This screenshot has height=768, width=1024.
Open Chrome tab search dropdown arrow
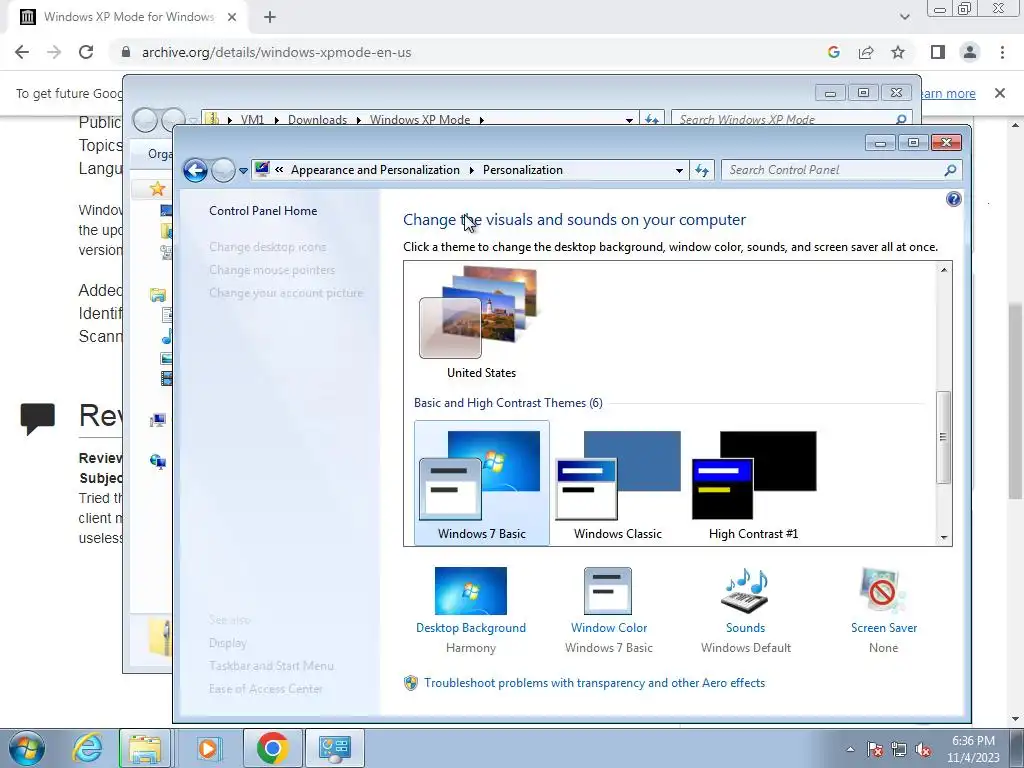[904, 17]
